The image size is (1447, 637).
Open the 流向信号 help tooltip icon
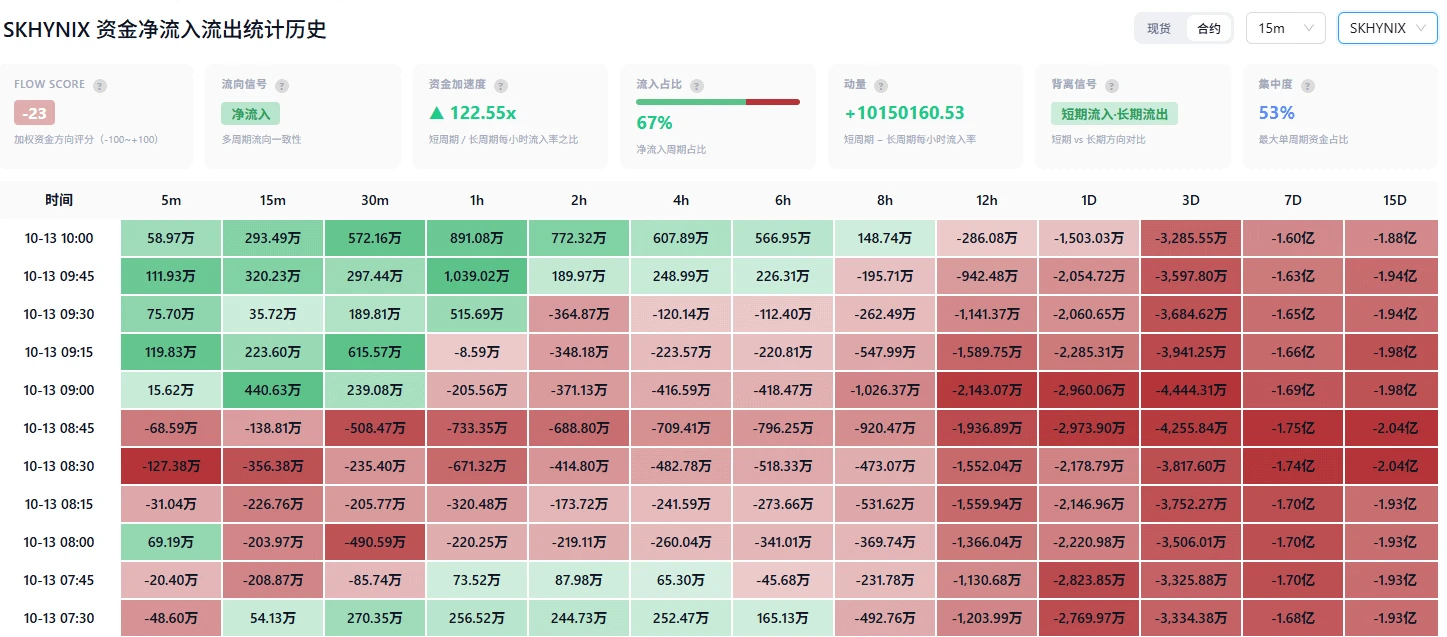282,86
